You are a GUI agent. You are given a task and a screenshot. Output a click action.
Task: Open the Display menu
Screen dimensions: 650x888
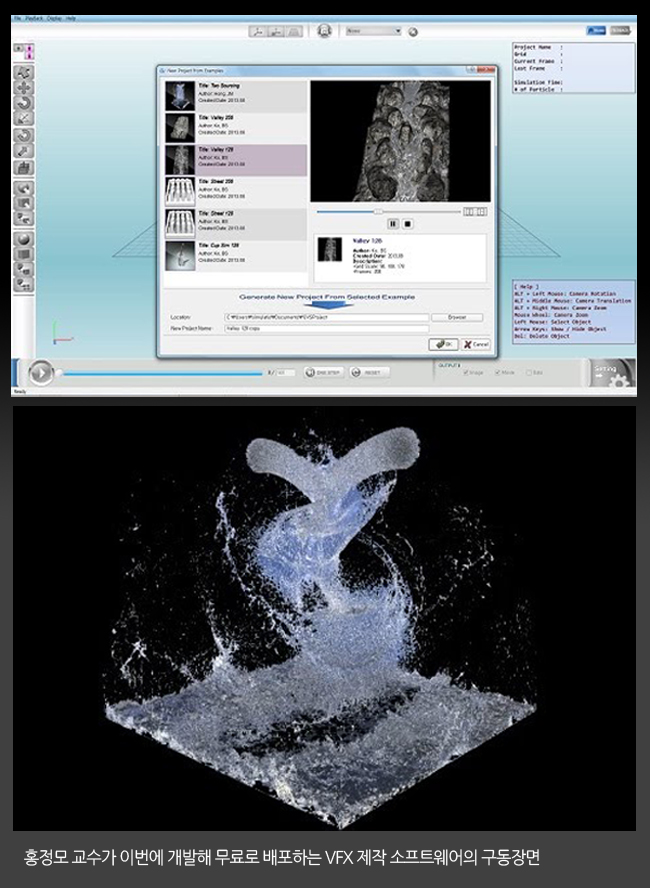pos(54,19)
